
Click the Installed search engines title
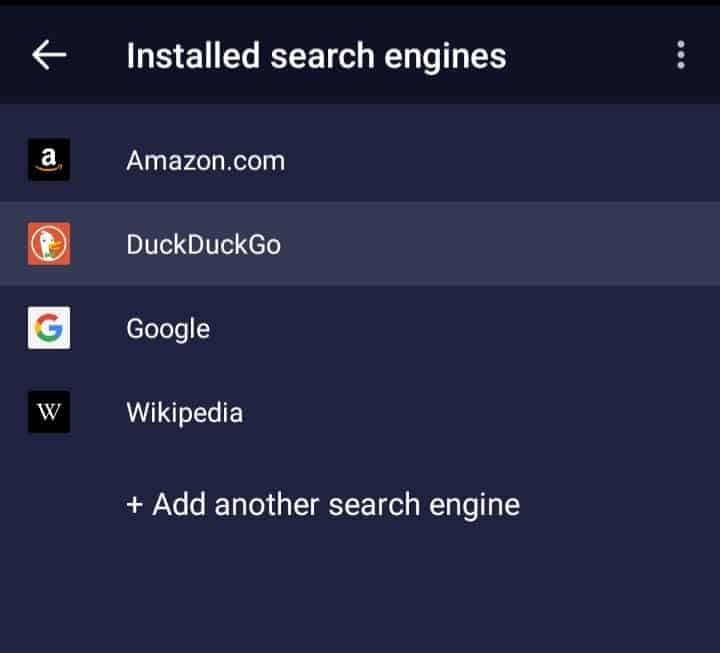pyautogui.click(x=316, y=56)
